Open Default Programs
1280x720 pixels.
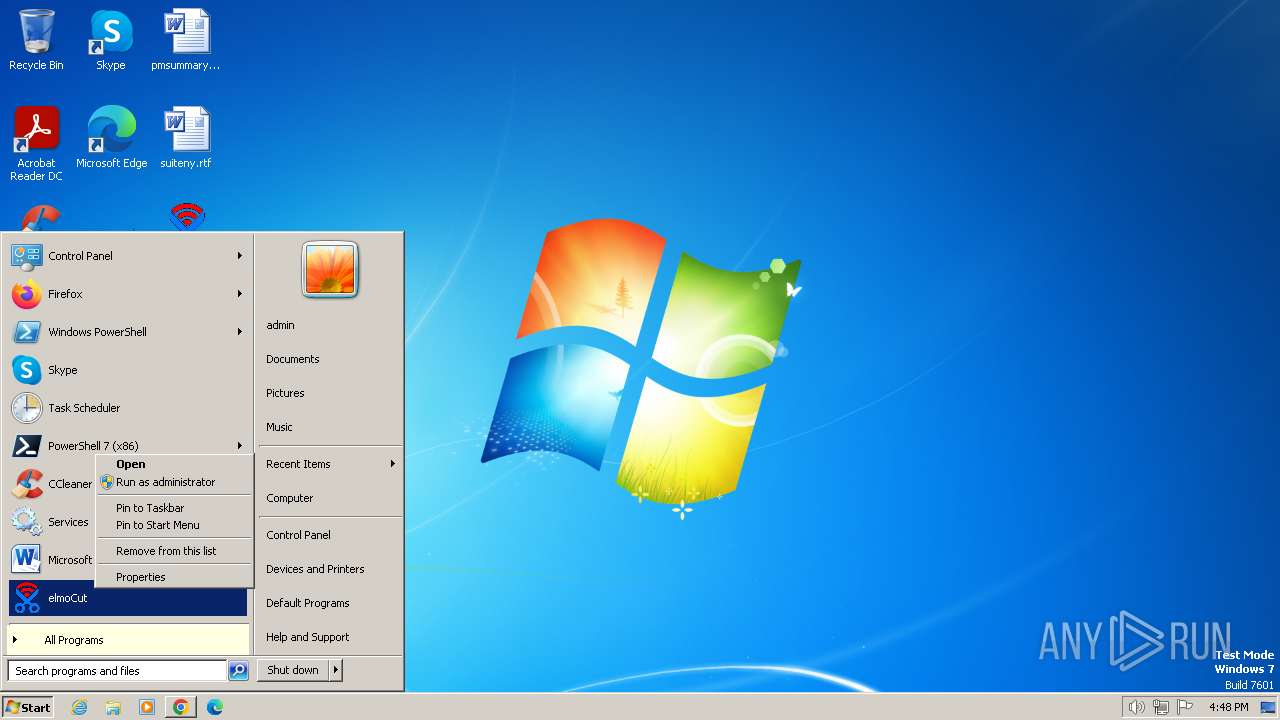[x=308, y=603]
